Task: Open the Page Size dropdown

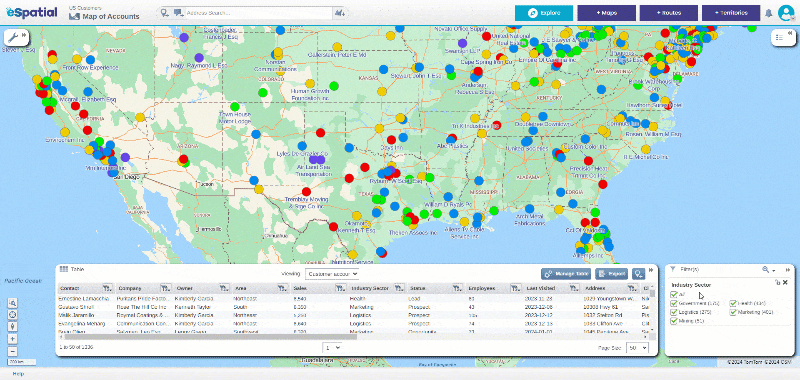Action: (x=637, y=347)
